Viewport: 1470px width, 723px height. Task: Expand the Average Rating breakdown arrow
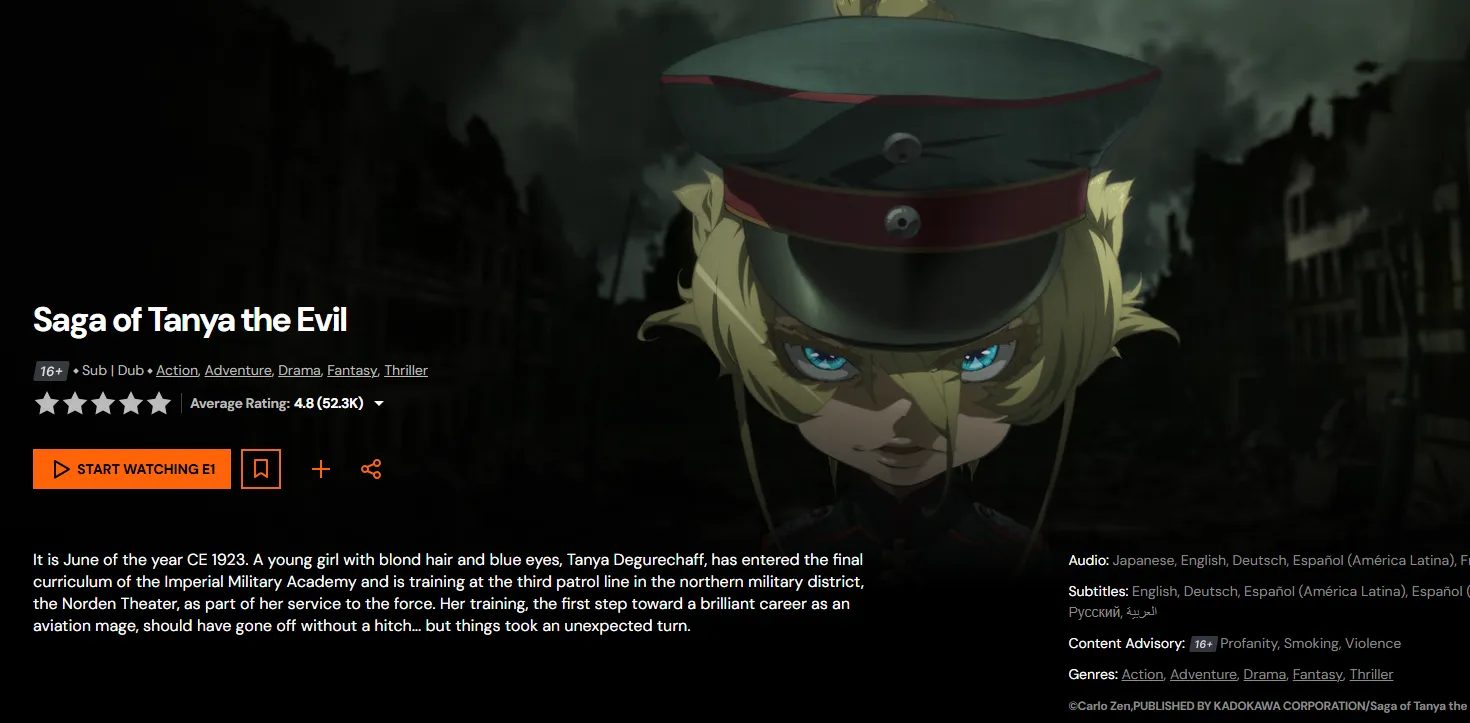point(379,404)
